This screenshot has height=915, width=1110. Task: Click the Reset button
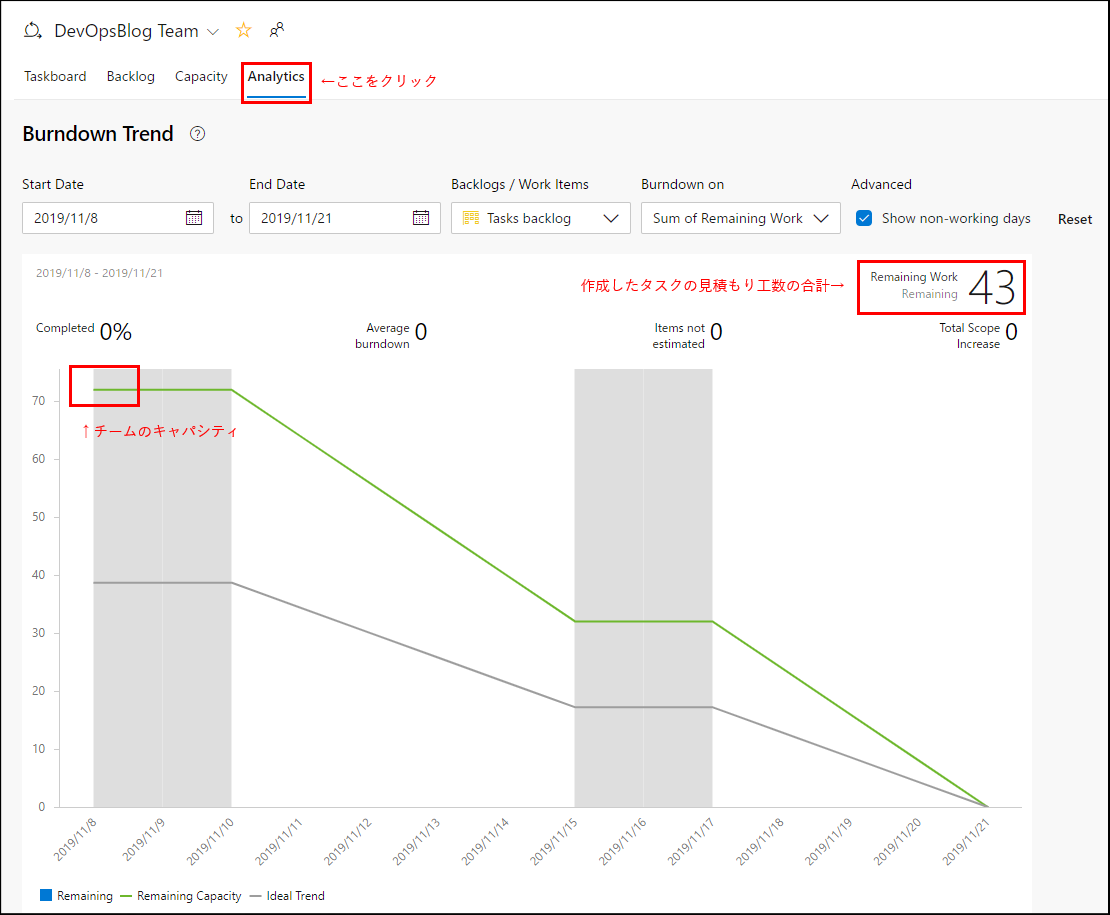[x=1075, y=219]
